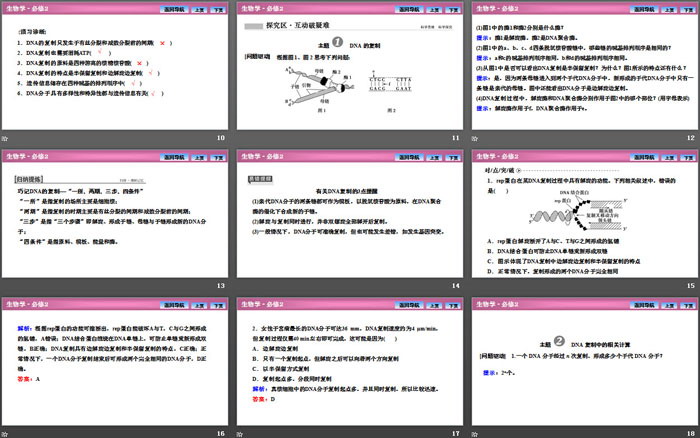Click slide number label 12
Screen dimensions: 700x438
tap(691, 138)
